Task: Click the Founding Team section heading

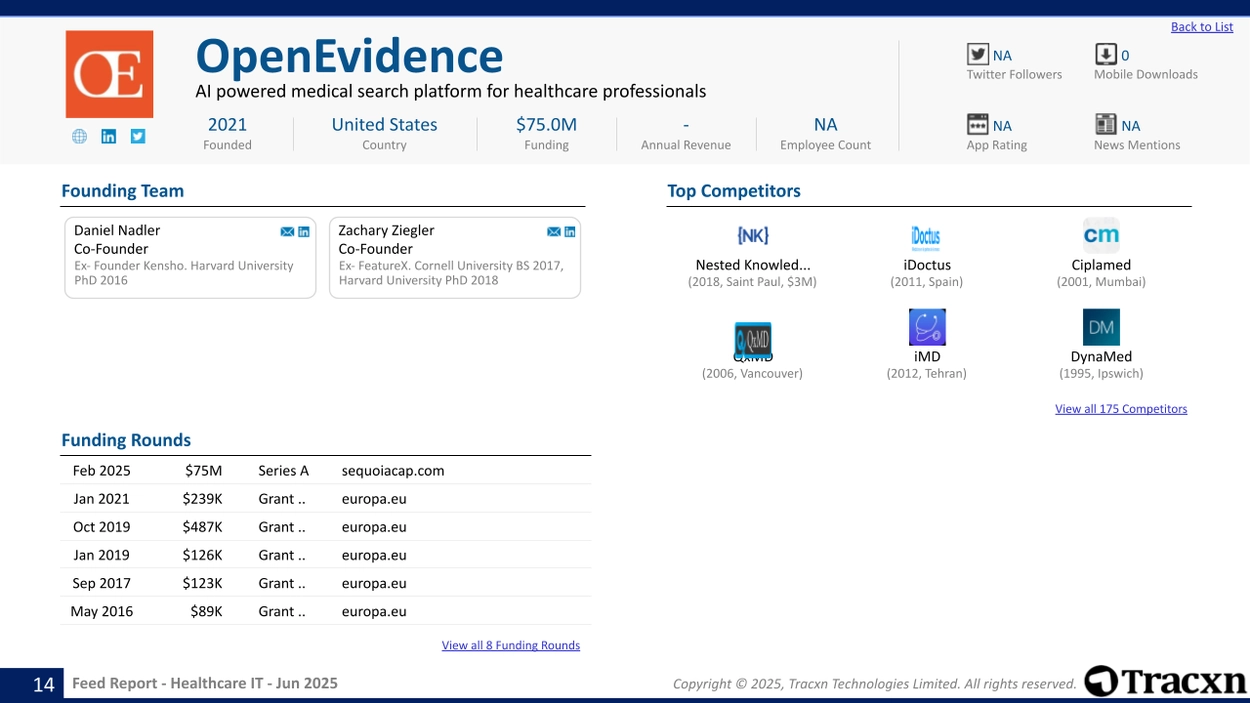Action: pyautogui.click(x=122, y=191)
